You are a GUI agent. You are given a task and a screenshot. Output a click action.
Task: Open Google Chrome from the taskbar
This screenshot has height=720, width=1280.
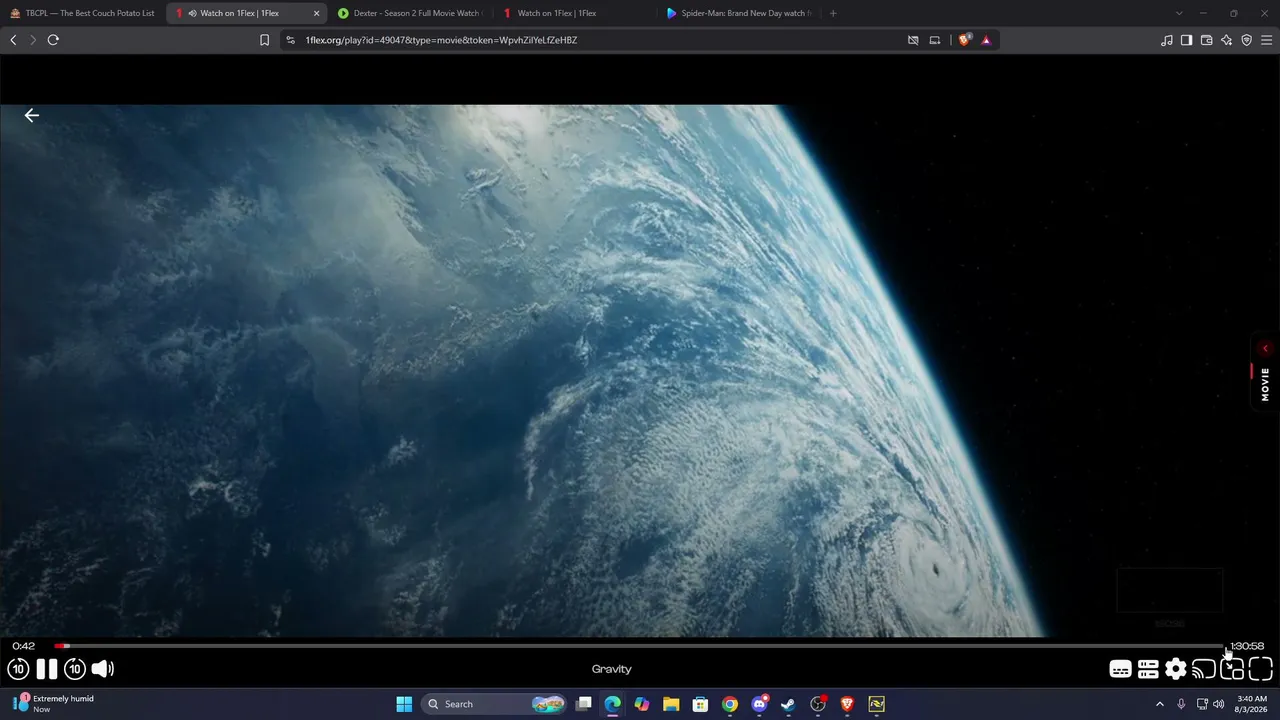pos(730,704)
